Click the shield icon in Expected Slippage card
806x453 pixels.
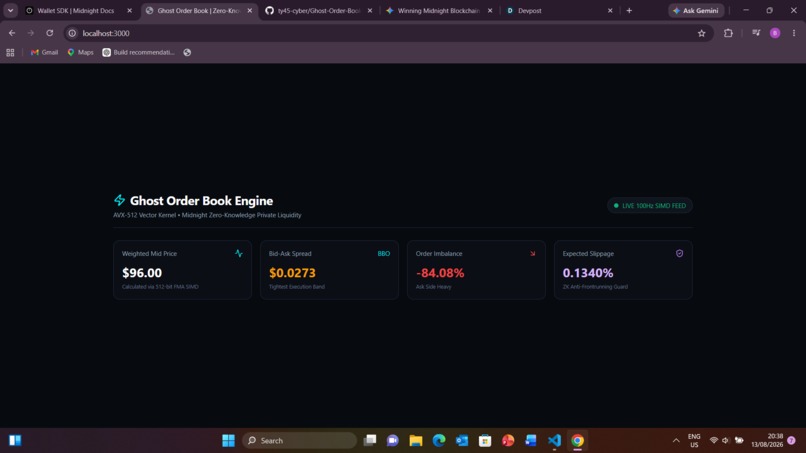pyautogui.click(x=679, y=253)
